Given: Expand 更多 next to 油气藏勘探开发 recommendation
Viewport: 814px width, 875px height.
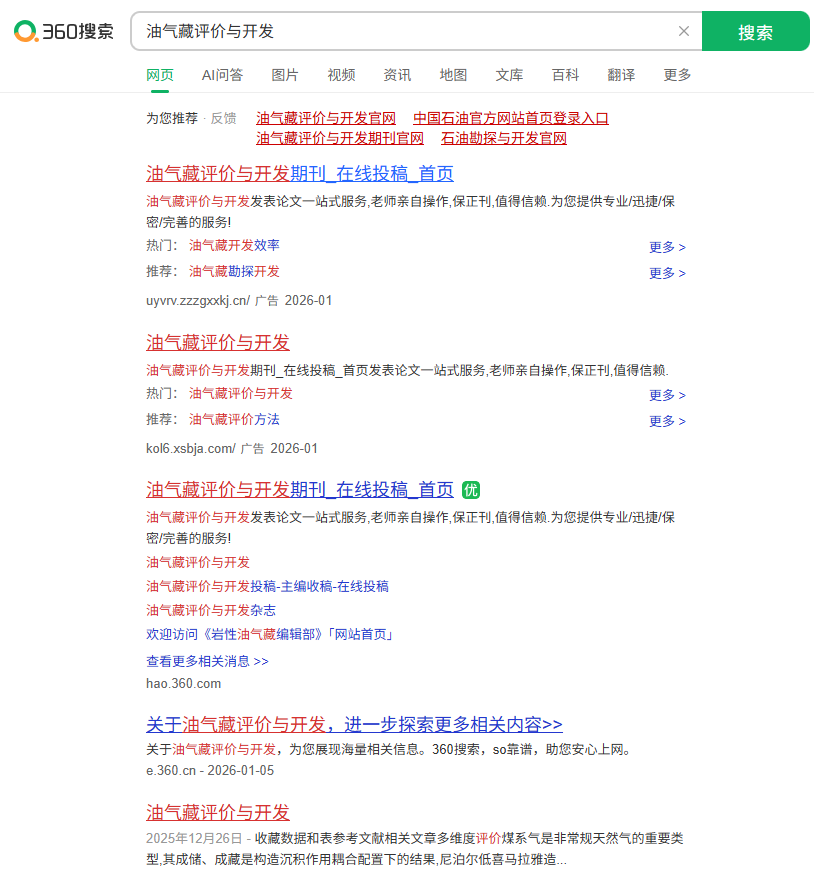Looking at the screenshot, I should tap(666, 273).
